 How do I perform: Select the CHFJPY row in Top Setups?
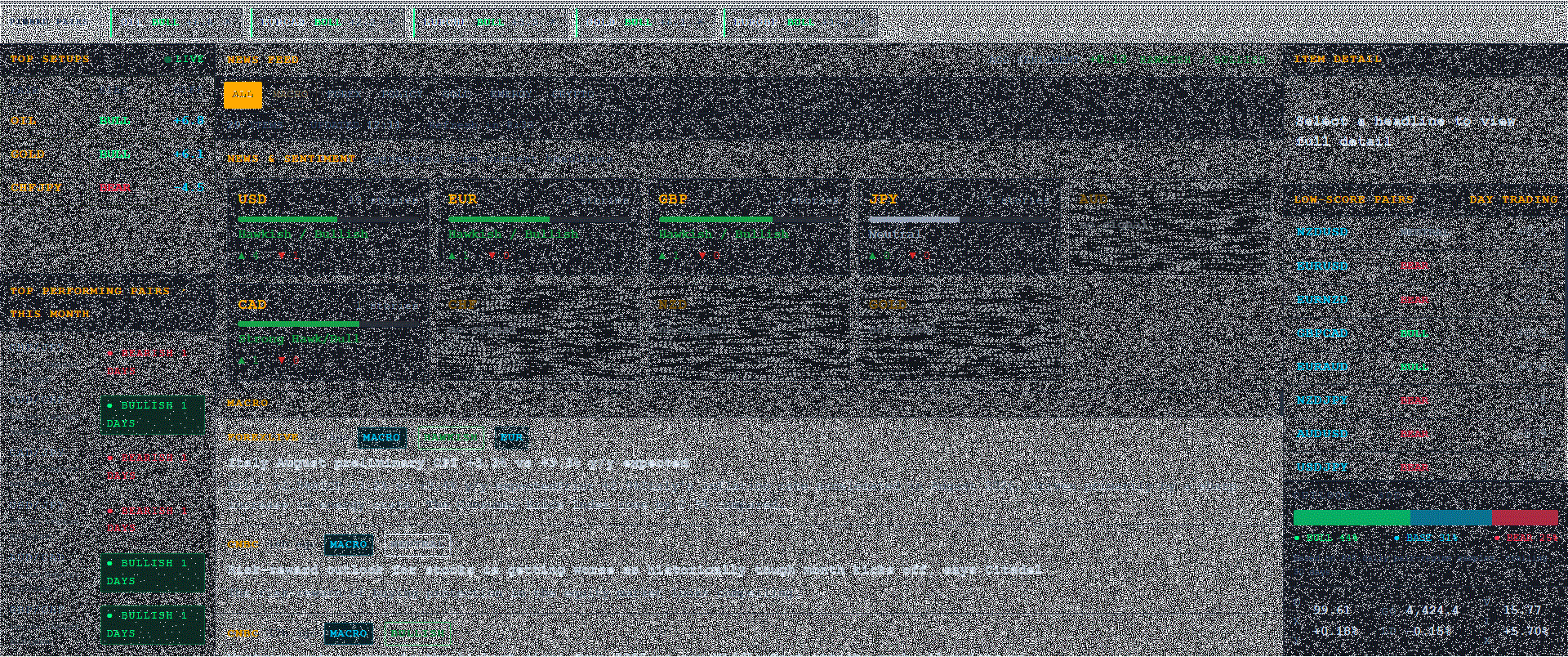coord(107,188)
